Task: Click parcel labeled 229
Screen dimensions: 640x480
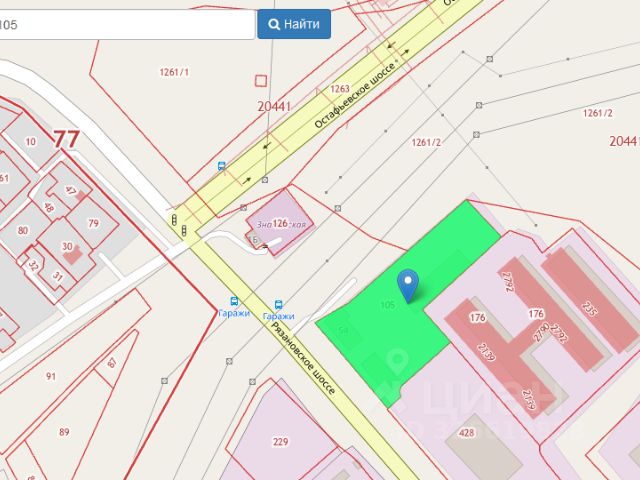Action: [280, 442]
